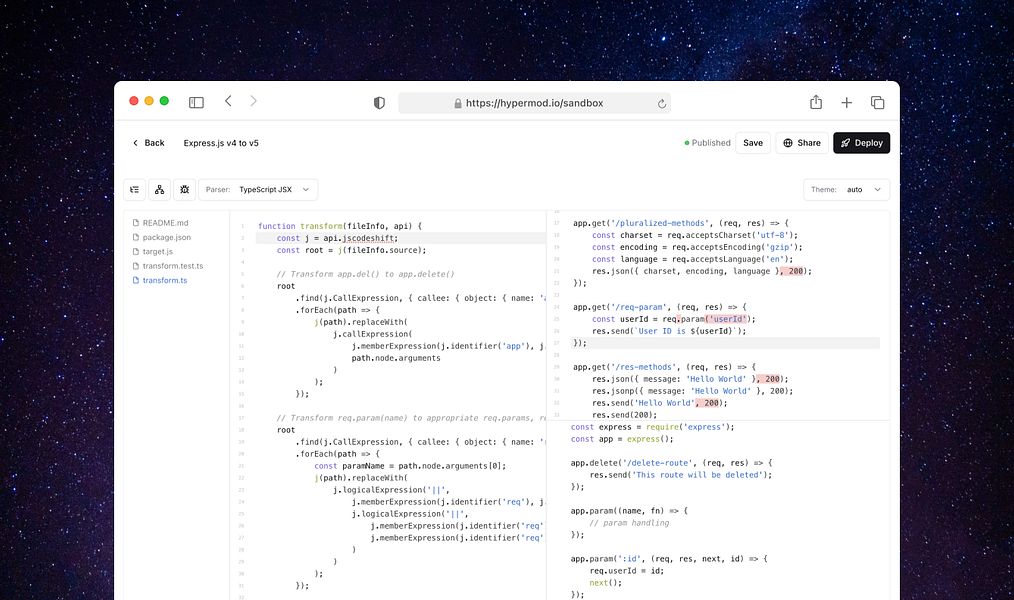The width and height of the screenshot is (1014, 600).
Task: Focus the hypermod.io/sandbox address bar
Action: click(534, 103)
